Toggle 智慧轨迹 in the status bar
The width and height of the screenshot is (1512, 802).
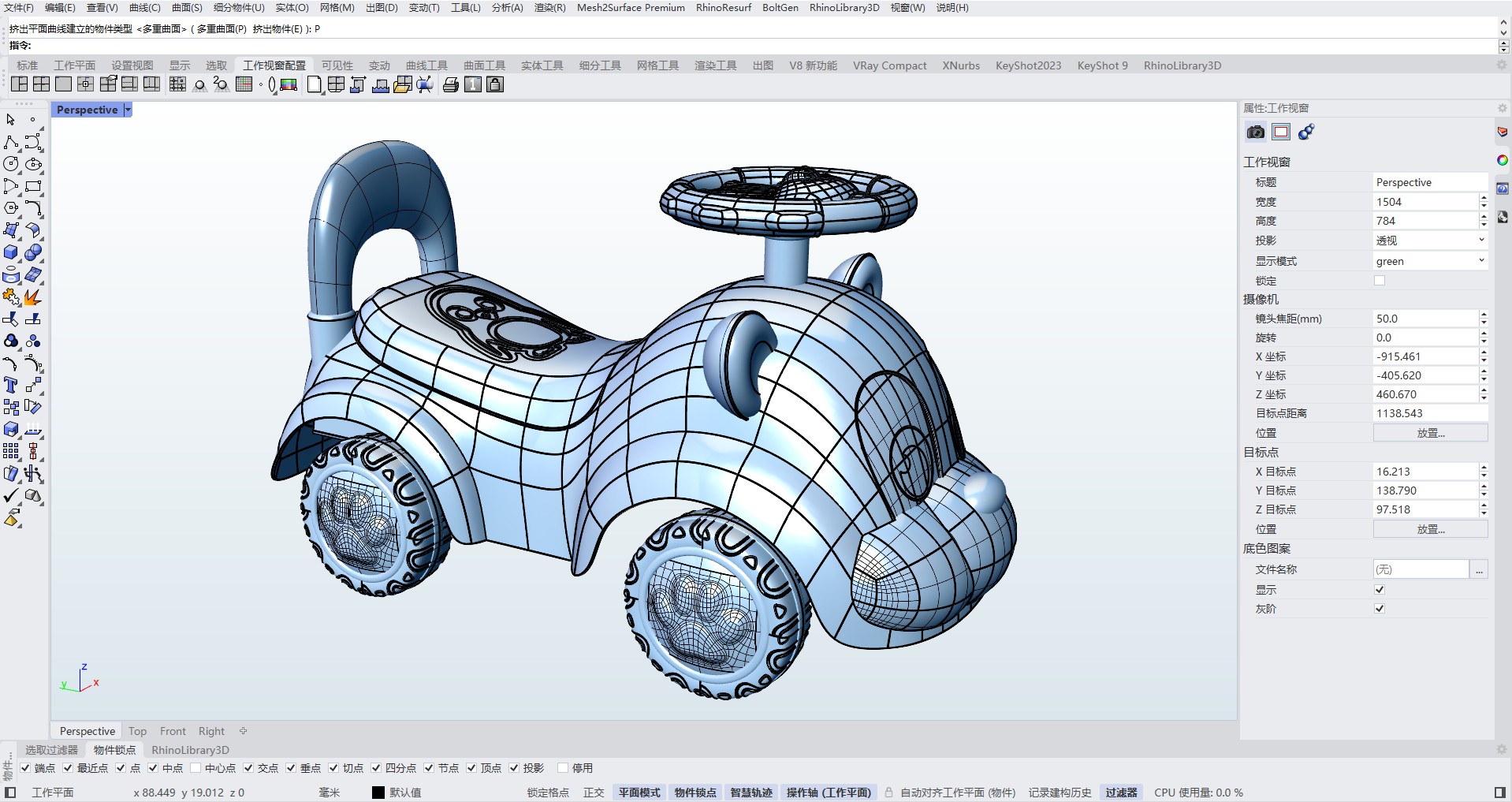[x=751, y=793]
